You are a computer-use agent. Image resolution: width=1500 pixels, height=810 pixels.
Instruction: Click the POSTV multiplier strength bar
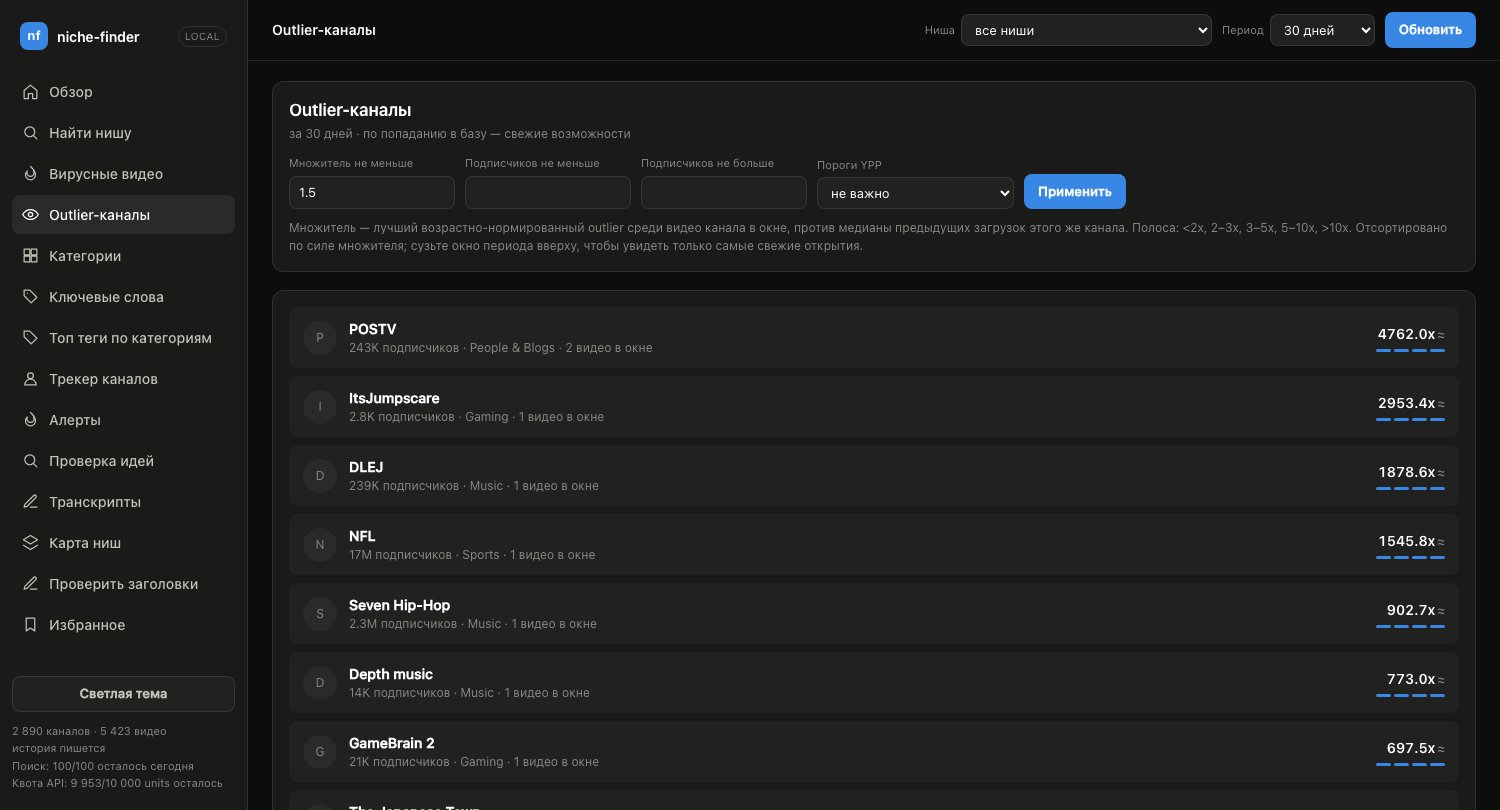click(1410, 351)
